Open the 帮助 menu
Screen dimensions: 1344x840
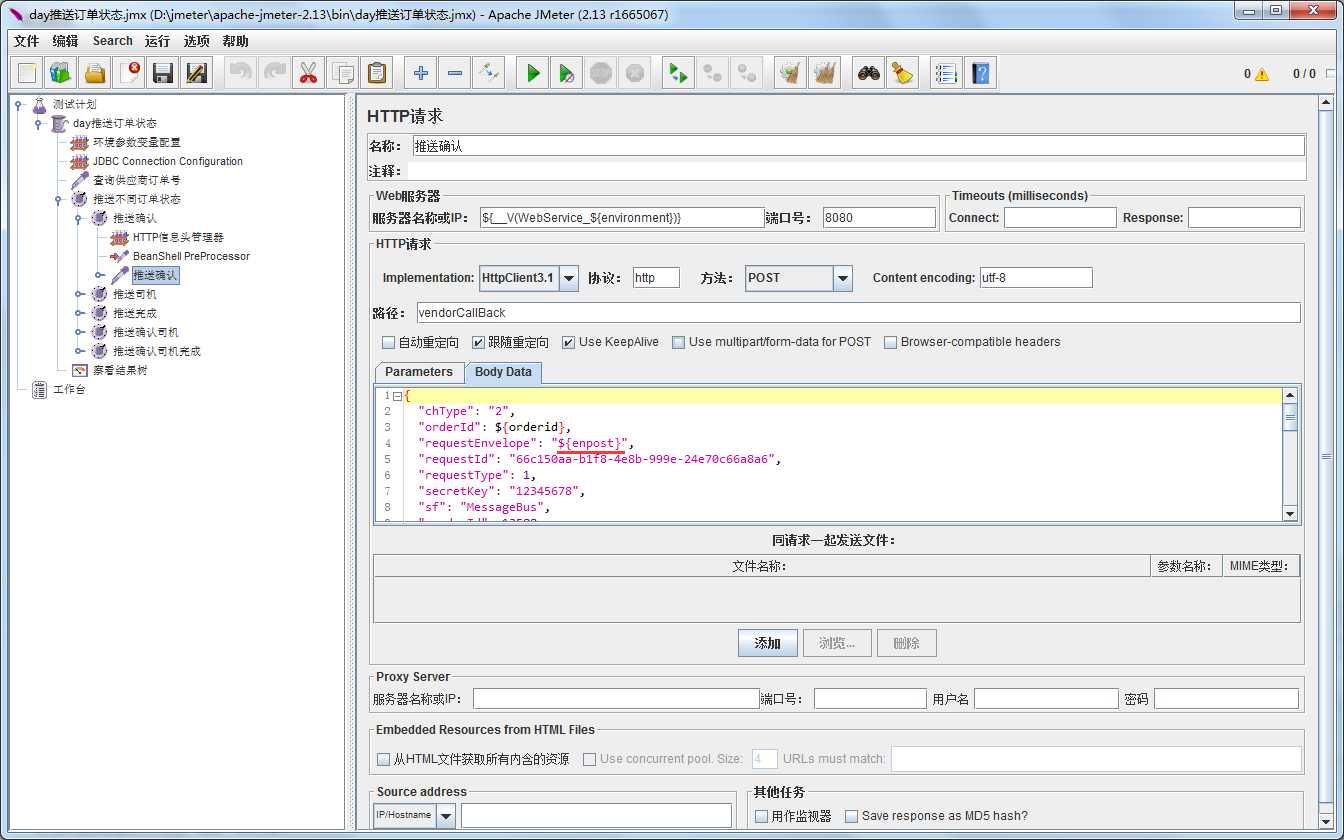[x=236, y=41]
